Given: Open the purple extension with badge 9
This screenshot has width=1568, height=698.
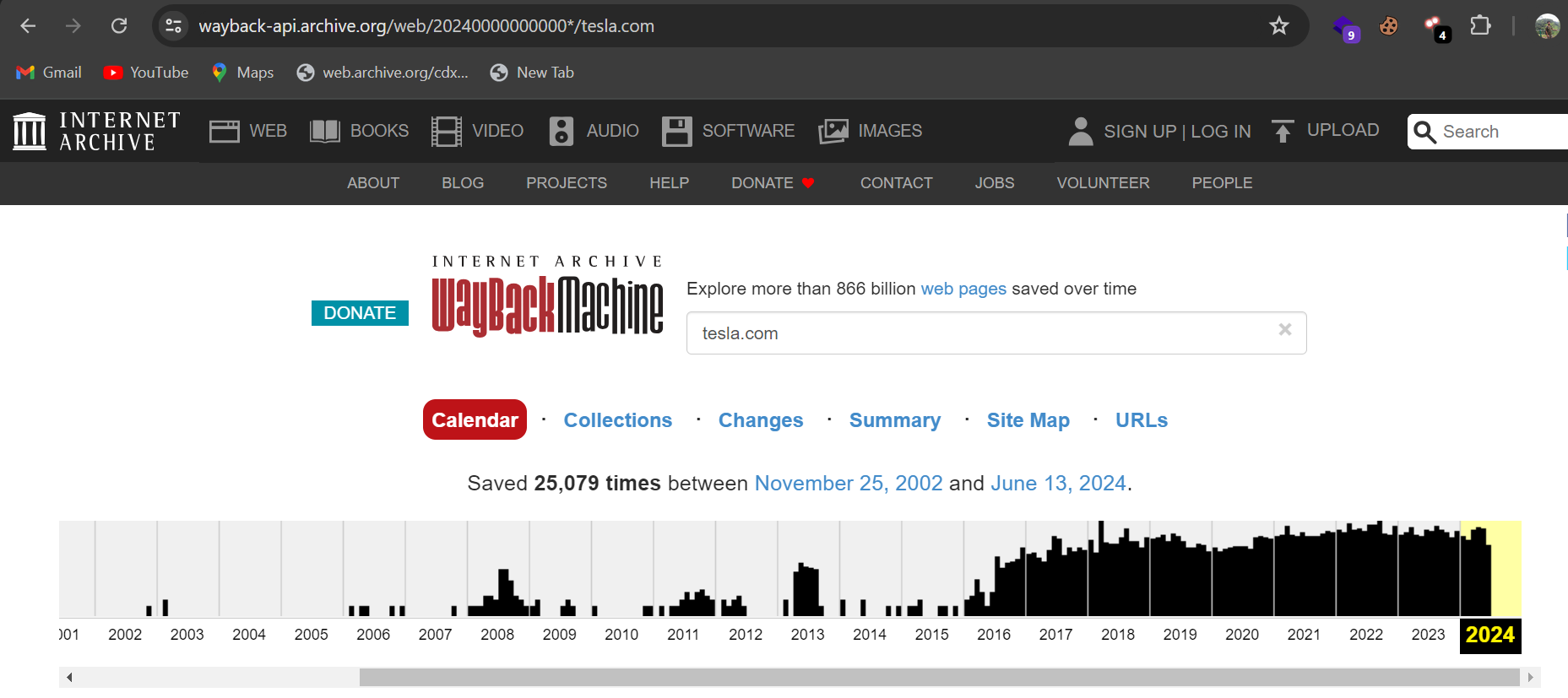Looking at the screenshot, I should tap(1345, 28).
